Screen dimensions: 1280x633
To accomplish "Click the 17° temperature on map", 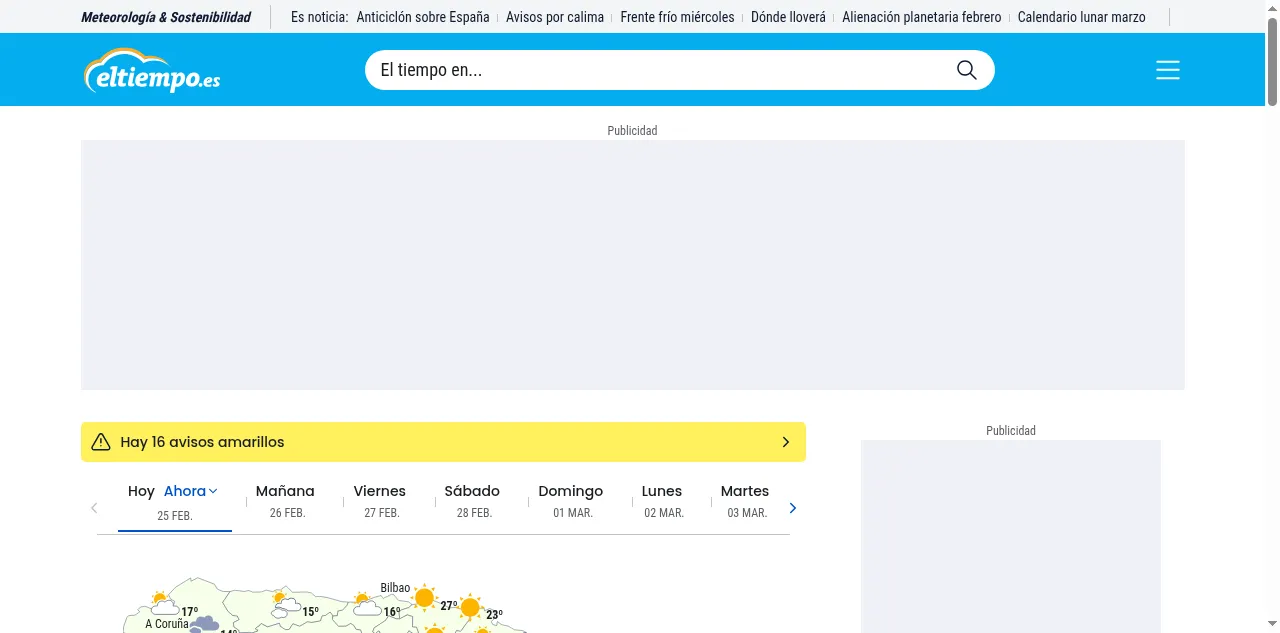I will tap(189, 612).
